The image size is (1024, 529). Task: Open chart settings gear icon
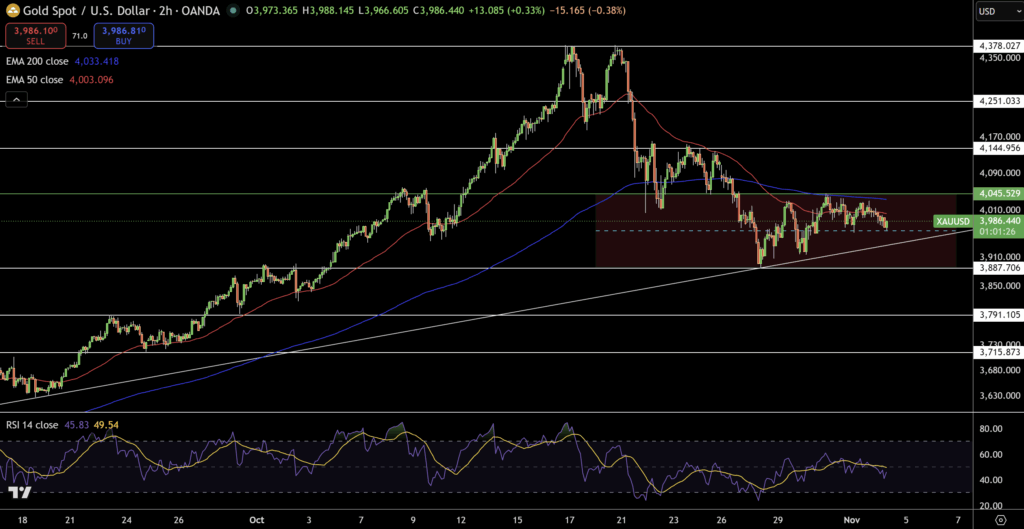coord(1000,519)
